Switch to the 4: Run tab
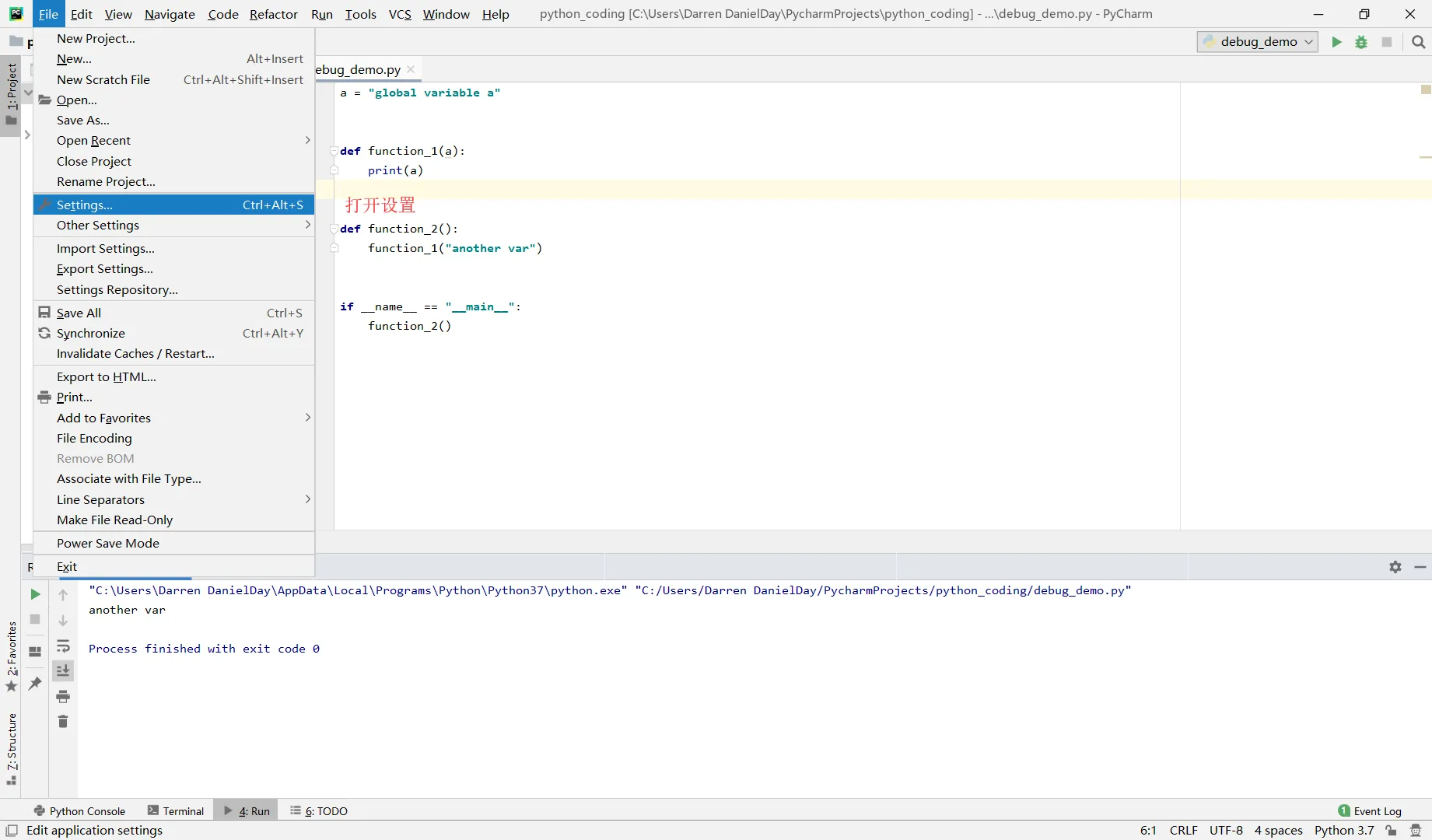 pos(247,810)
